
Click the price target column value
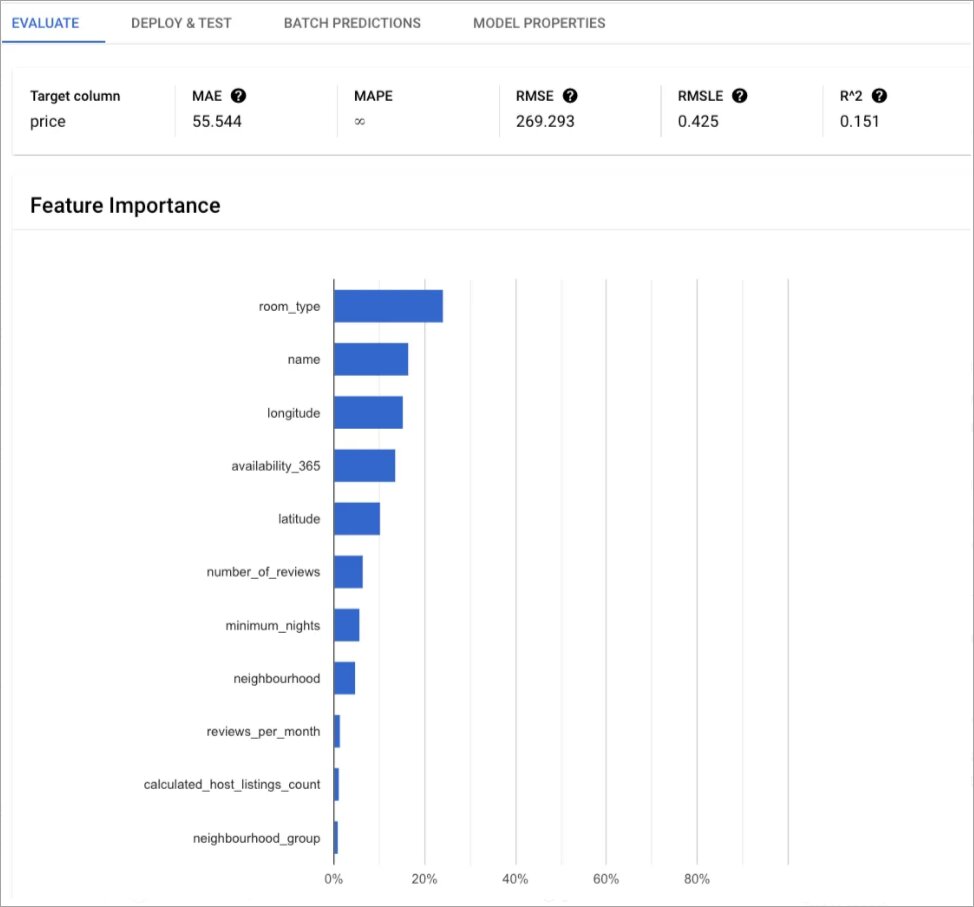pos(48,122)
